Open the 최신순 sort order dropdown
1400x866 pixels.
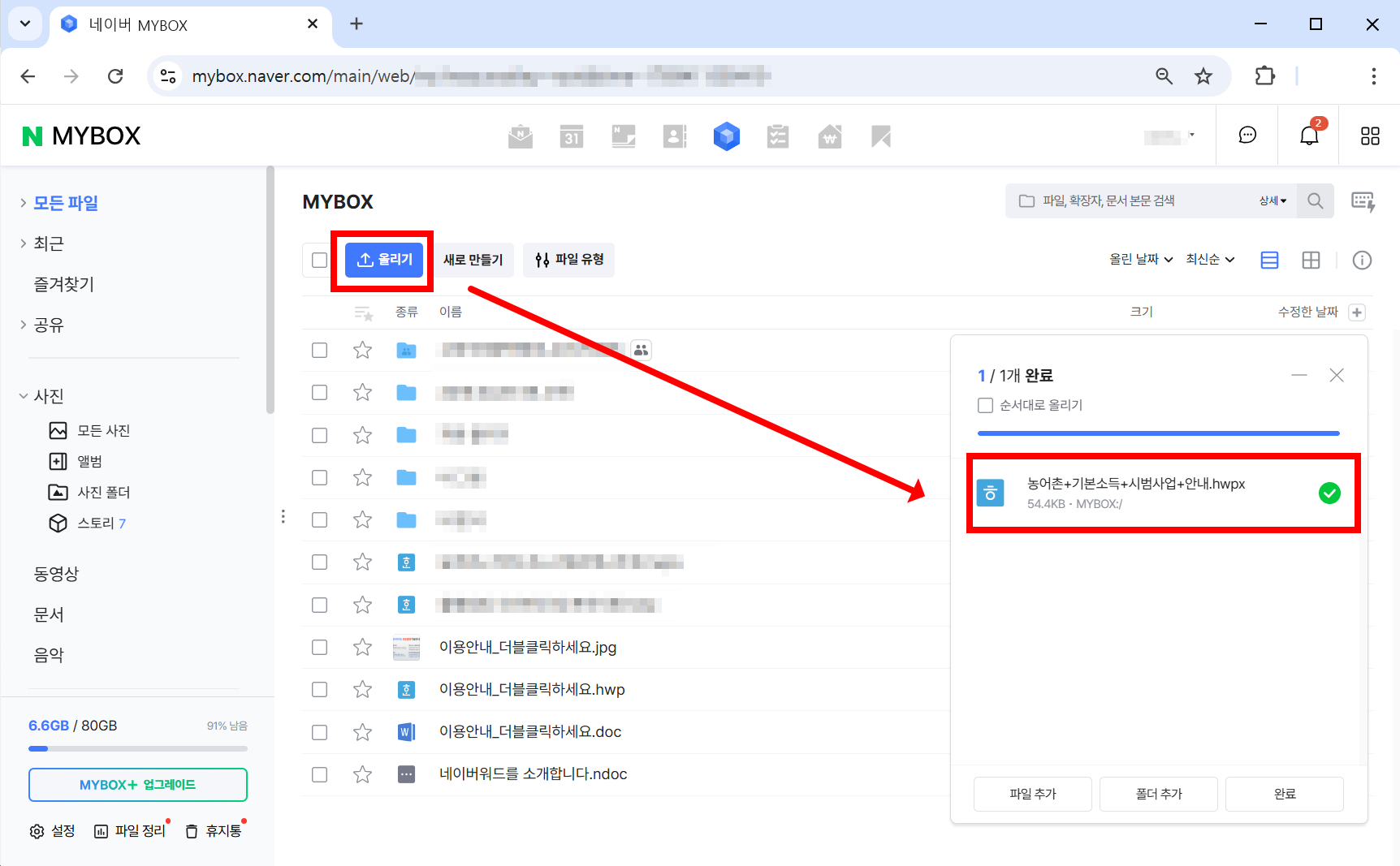[x=1209, y=259]
